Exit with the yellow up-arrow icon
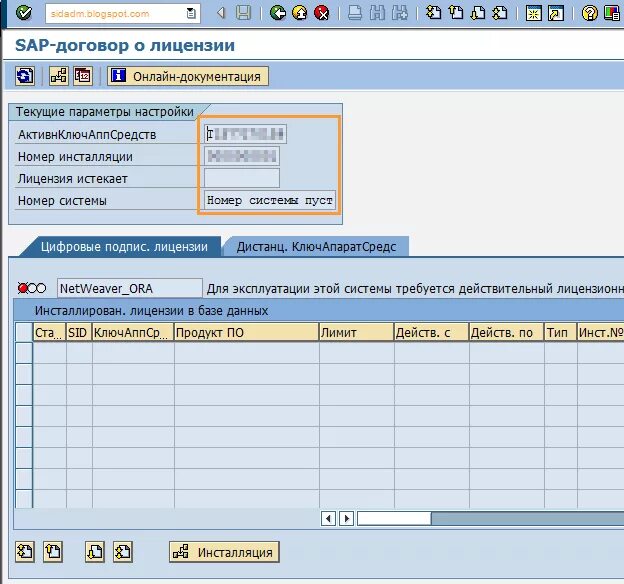The image size is (624, 584). pos(300,13)
